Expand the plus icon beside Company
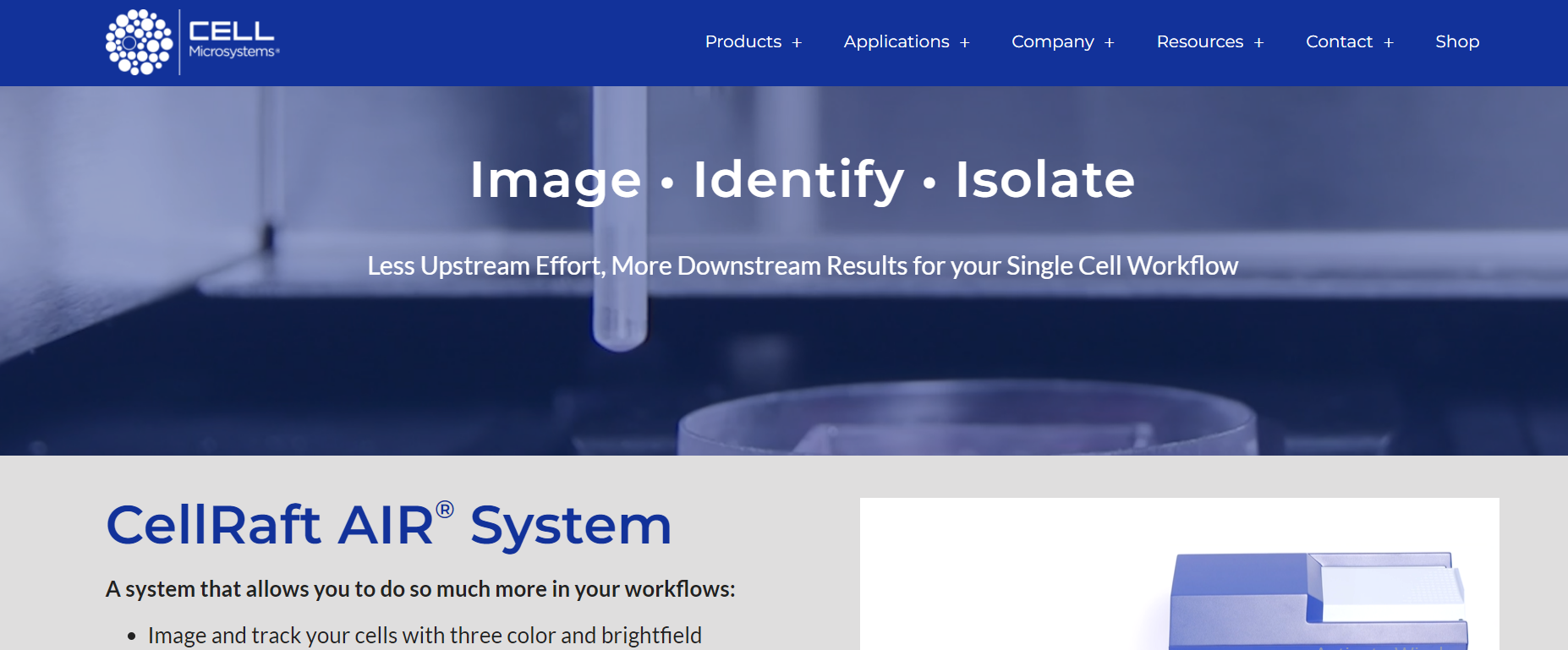Screen dimensions: 1568x650 [1110, 43]
